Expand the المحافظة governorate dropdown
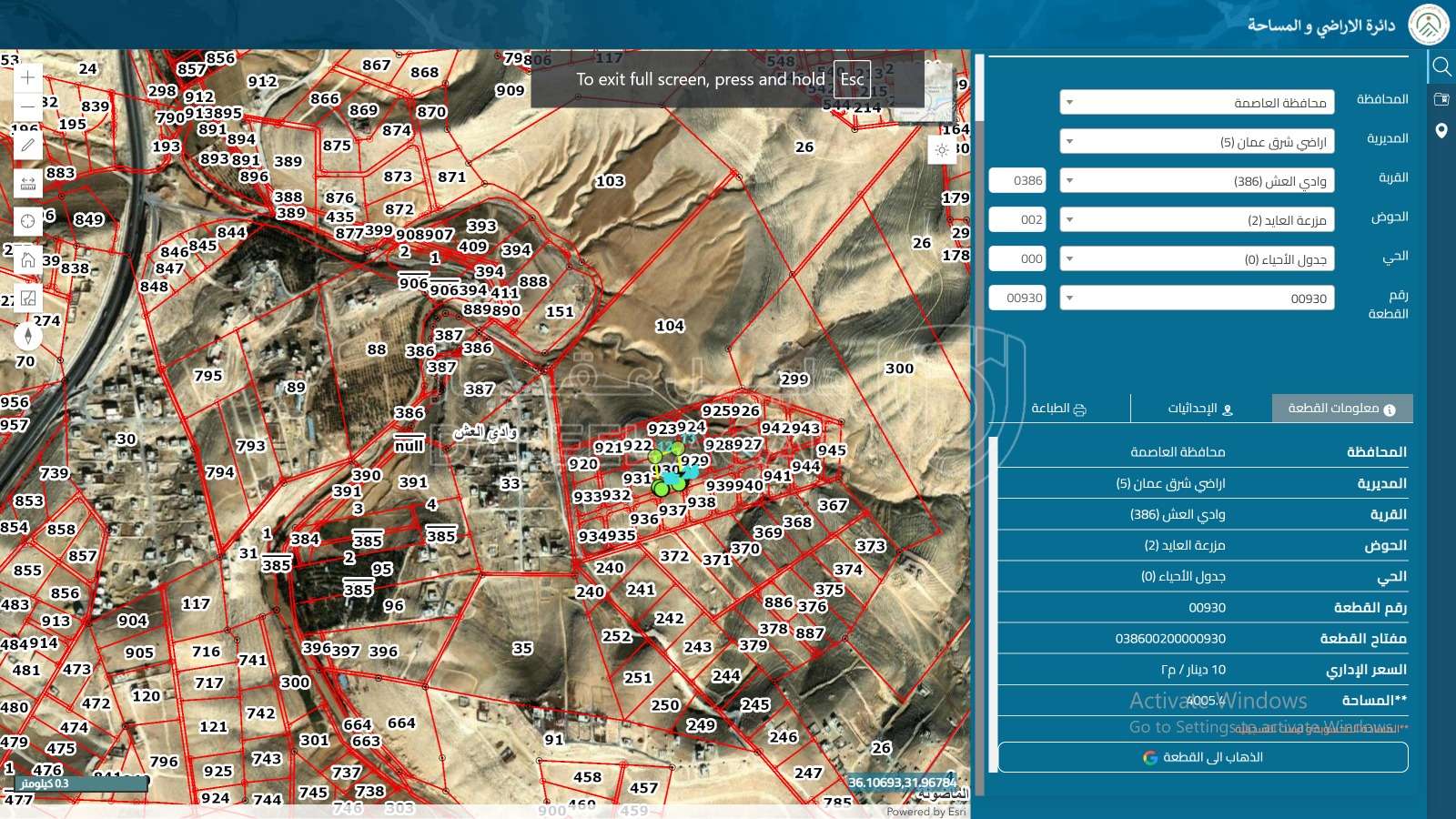This screenshot has width=1456, height=819. coord(1197,103)
